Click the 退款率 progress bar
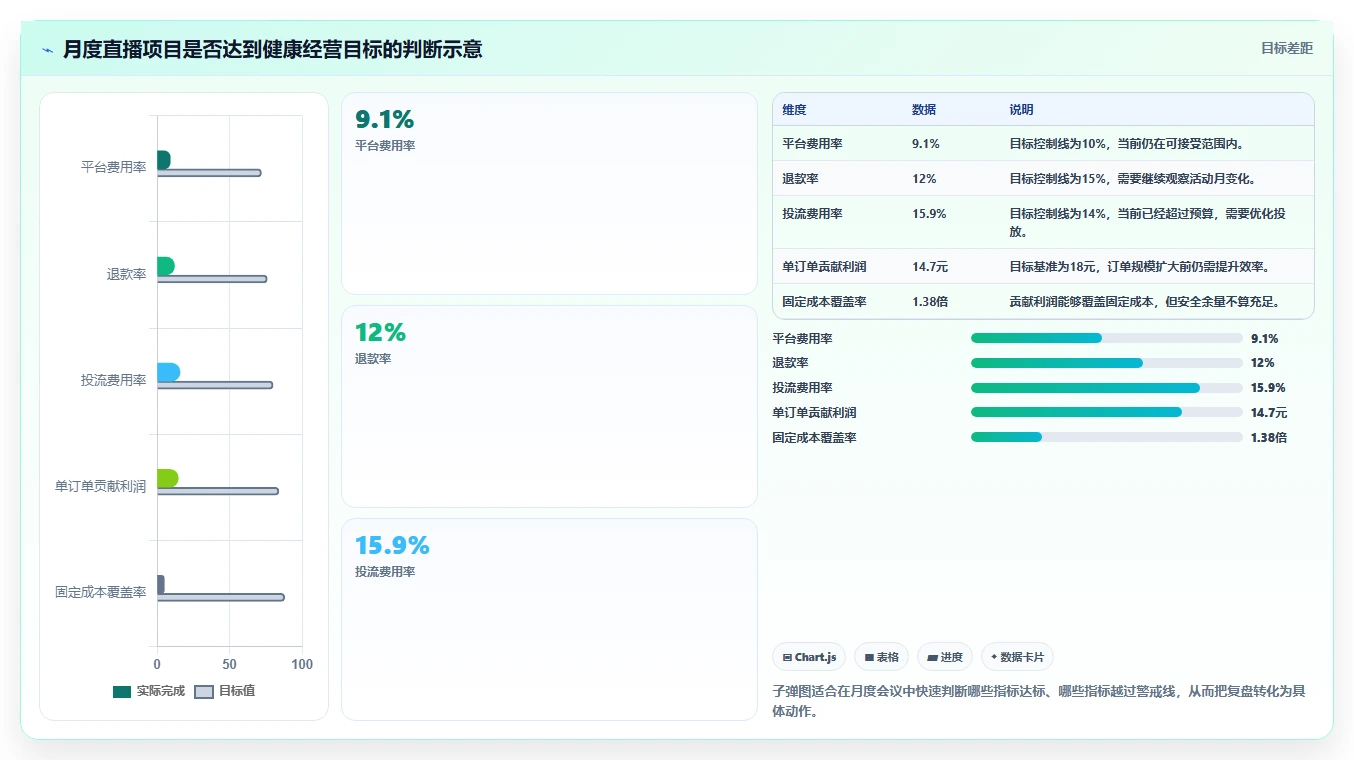This screenshot has height=760, width=1354. [1107, 363]
